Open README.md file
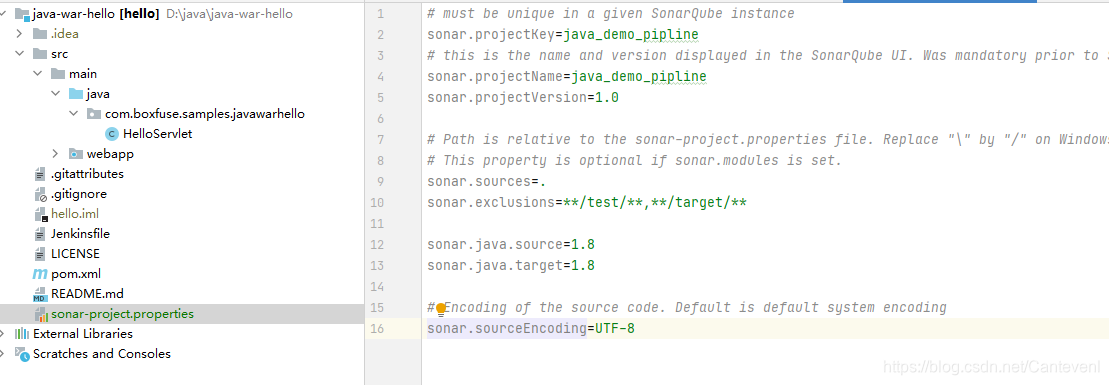The image size is (1109, 385). click(x=87, y=294)
